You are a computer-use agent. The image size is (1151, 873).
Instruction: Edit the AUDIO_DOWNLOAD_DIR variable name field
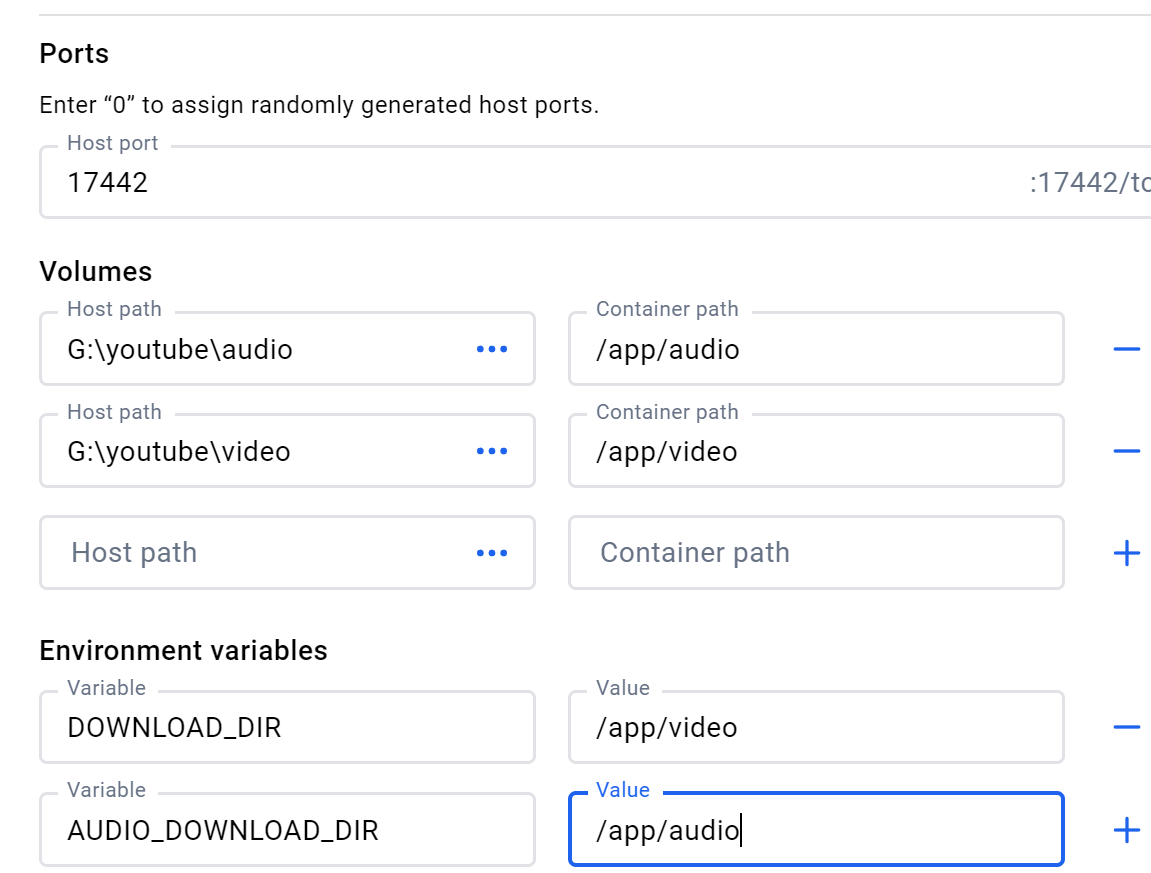pyautogui.click(x=286, y=830)
